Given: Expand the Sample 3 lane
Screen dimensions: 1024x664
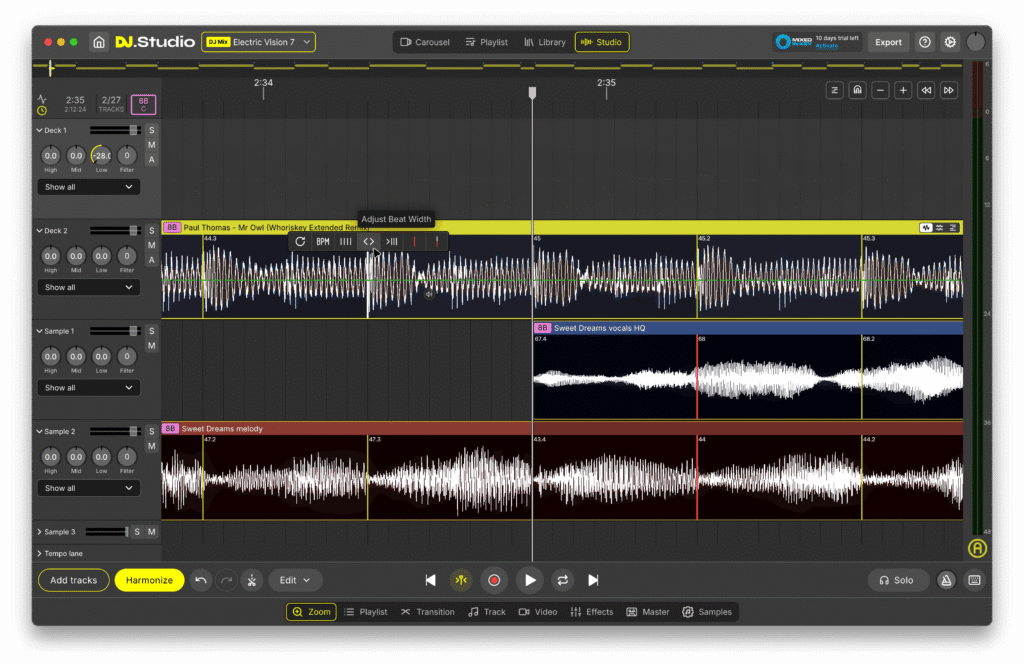Looking at the screenshot, I should click(39, 532).
